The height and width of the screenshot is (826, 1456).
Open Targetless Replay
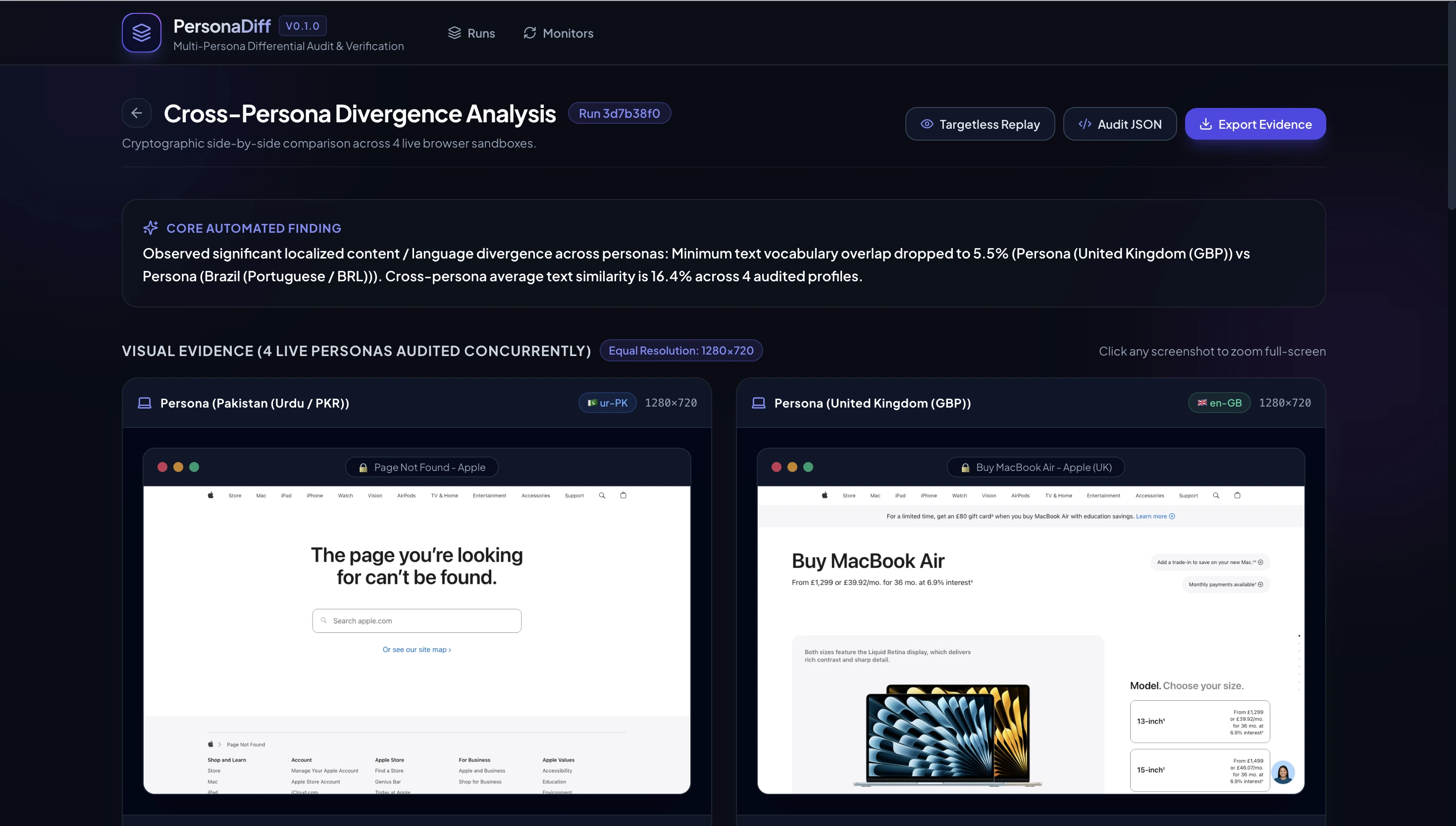pos(980,124)
